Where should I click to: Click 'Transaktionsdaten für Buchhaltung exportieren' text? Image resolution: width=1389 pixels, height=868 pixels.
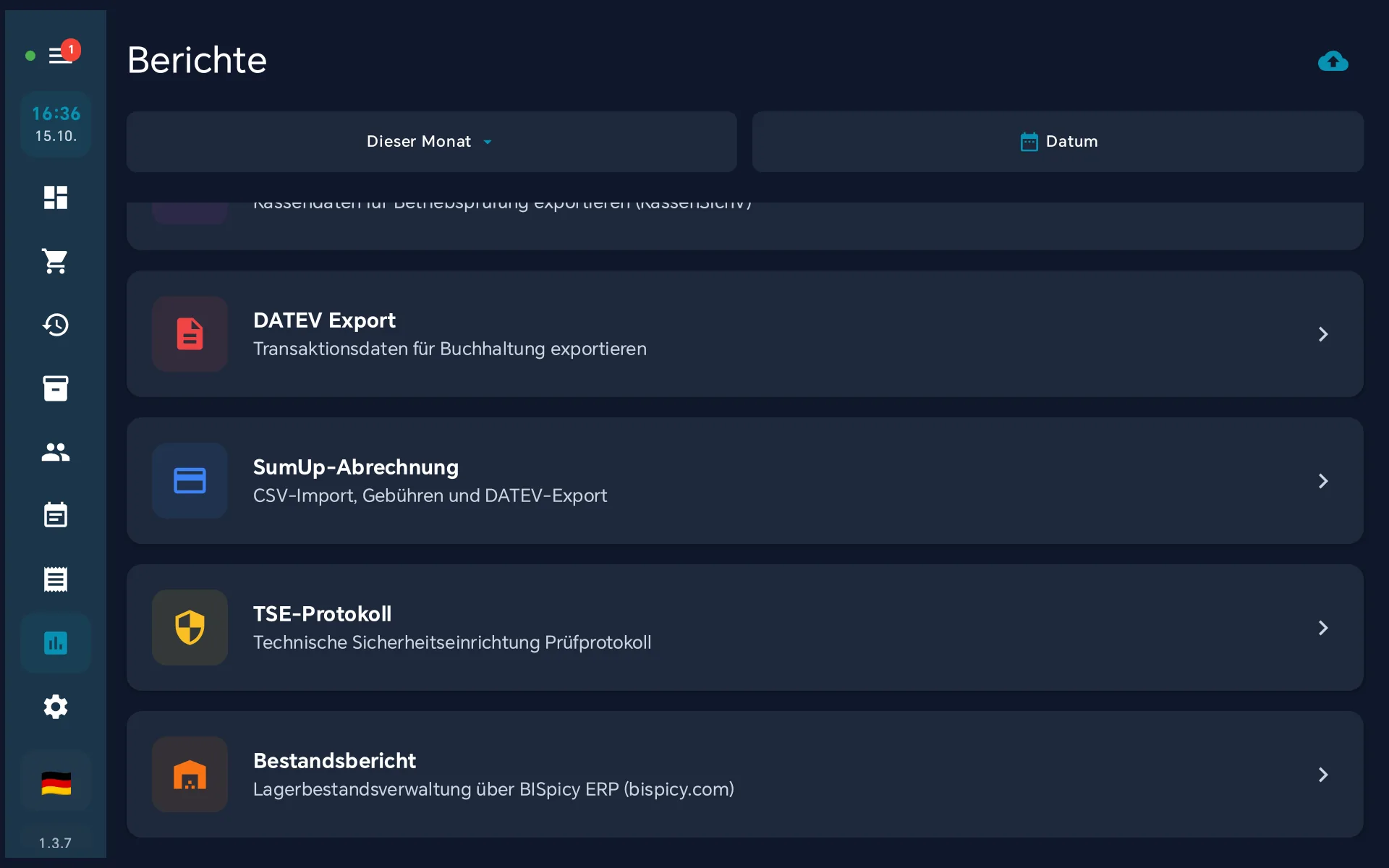pos(450,349)
